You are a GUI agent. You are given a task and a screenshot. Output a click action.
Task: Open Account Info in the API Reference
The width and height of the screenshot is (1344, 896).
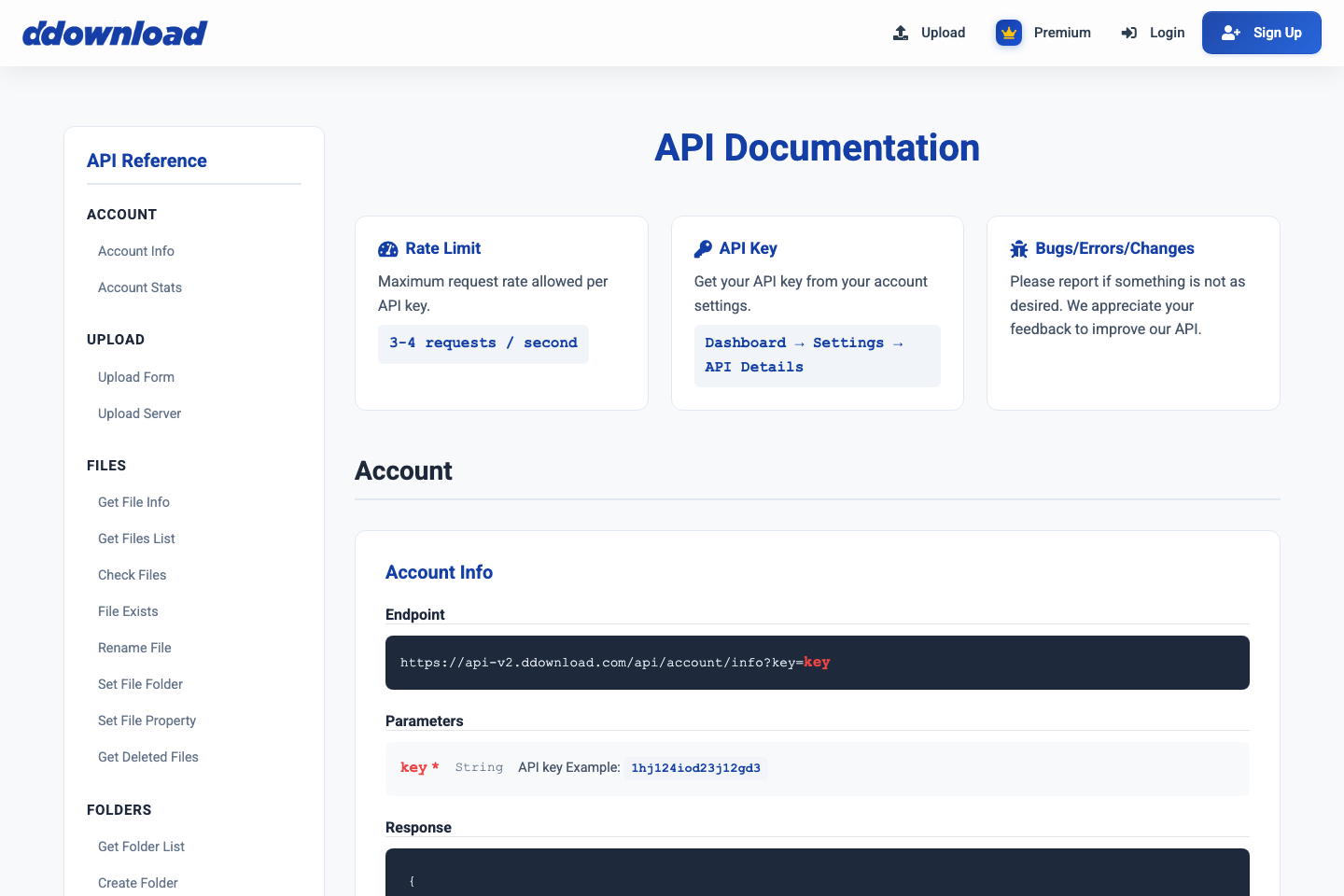point(136,250)
